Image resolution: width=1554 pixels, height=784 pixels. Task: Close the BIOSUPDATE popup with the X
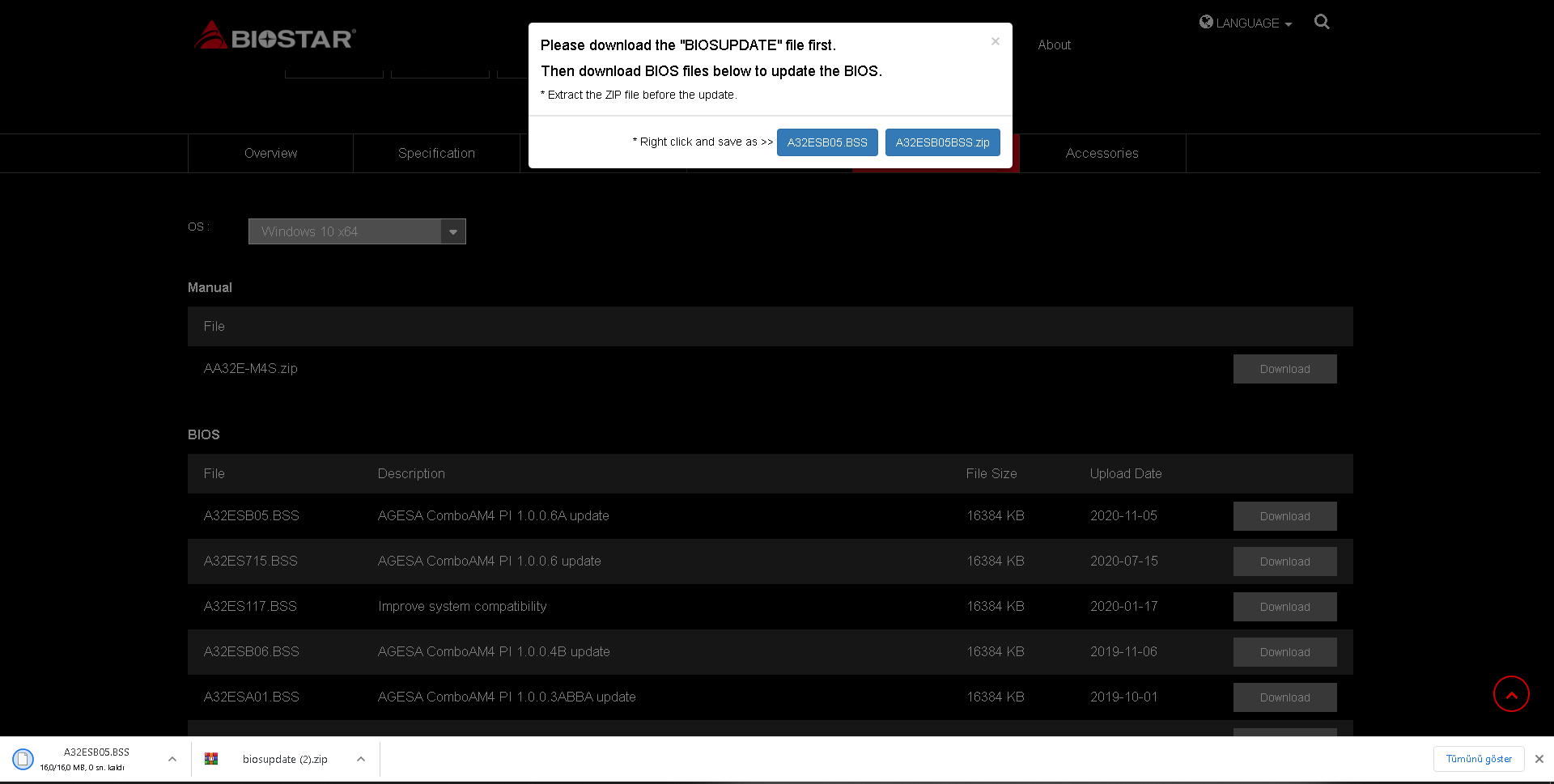tap(996, 41)
